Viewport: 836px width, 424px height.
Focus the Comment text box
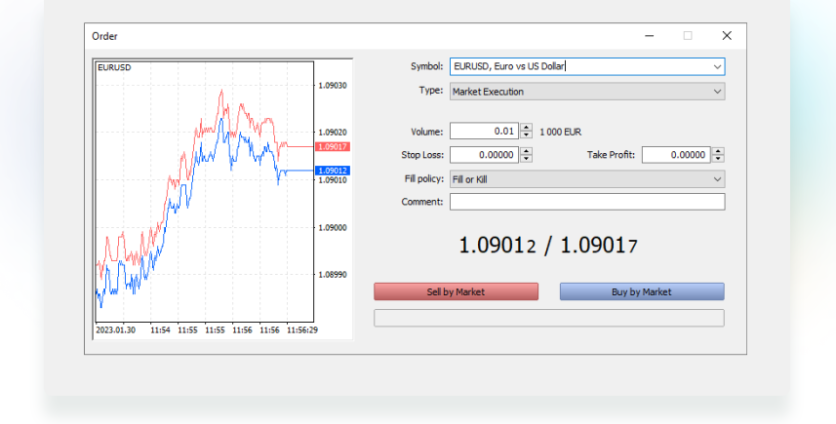(586, 202)
